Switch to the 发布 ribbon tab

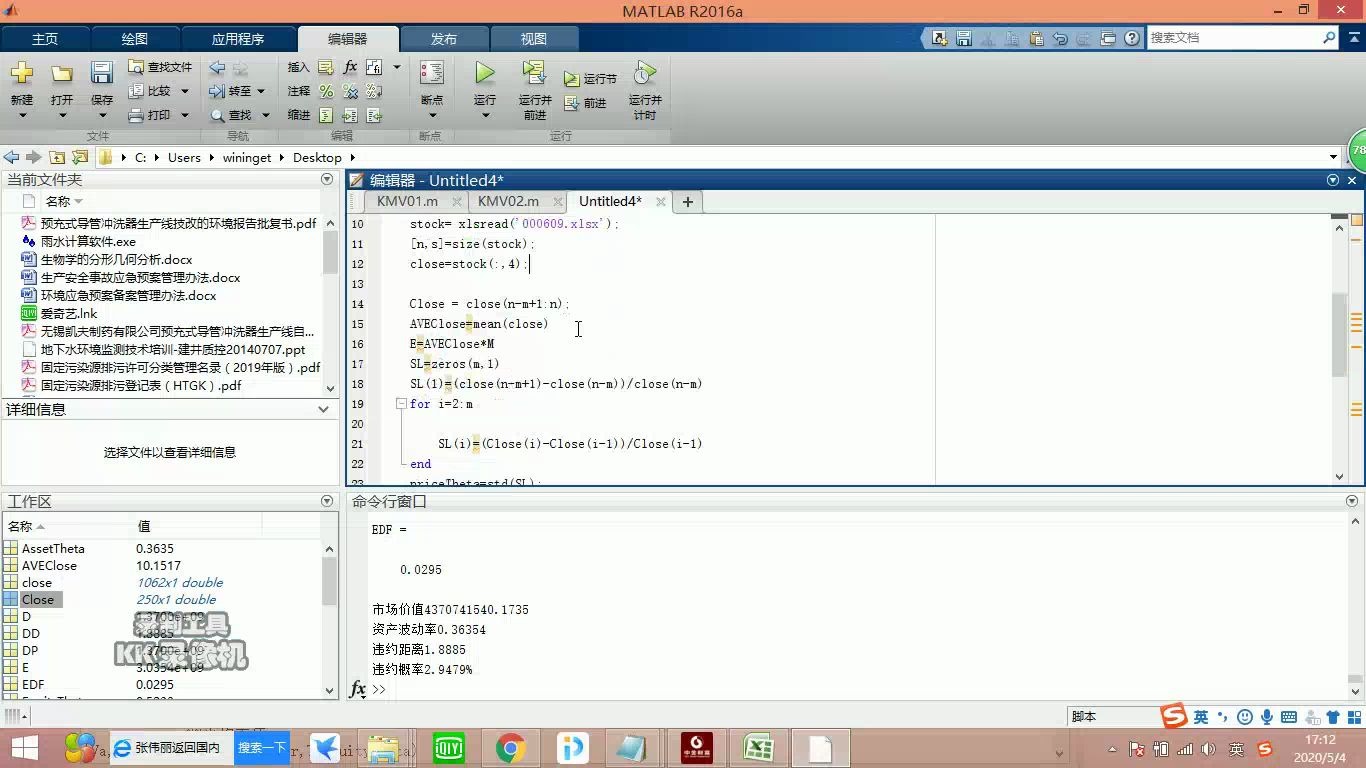tap(444, 39)
